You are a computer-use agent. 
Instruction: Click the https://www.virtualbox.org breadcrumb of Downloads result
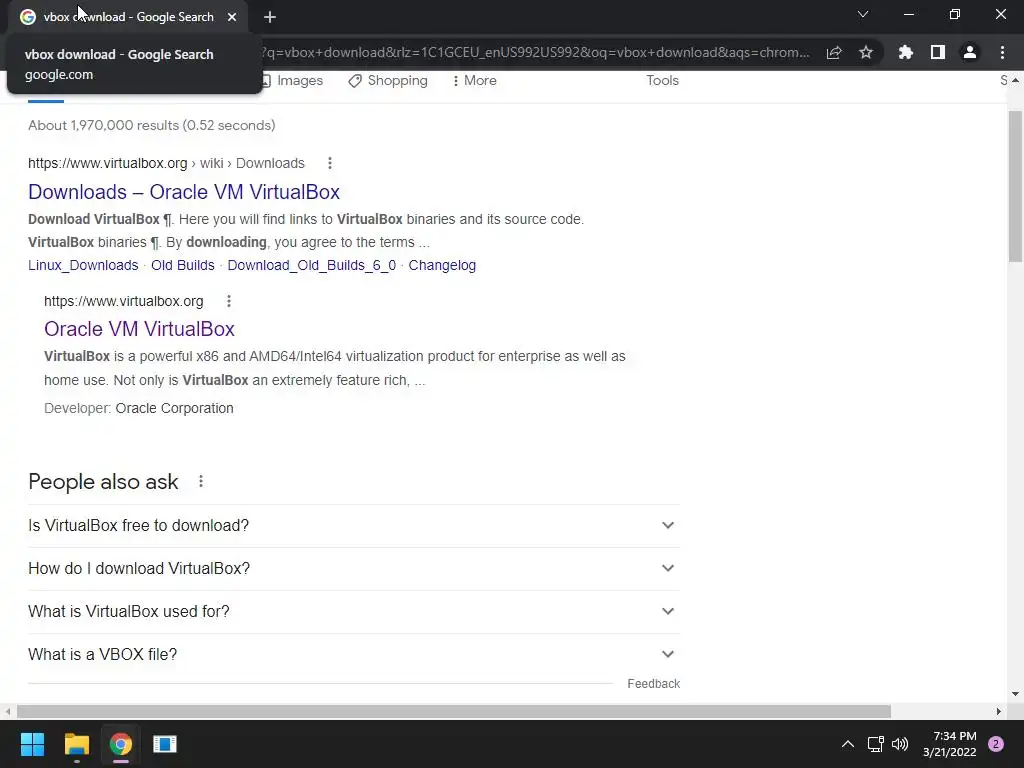point(108,163)
